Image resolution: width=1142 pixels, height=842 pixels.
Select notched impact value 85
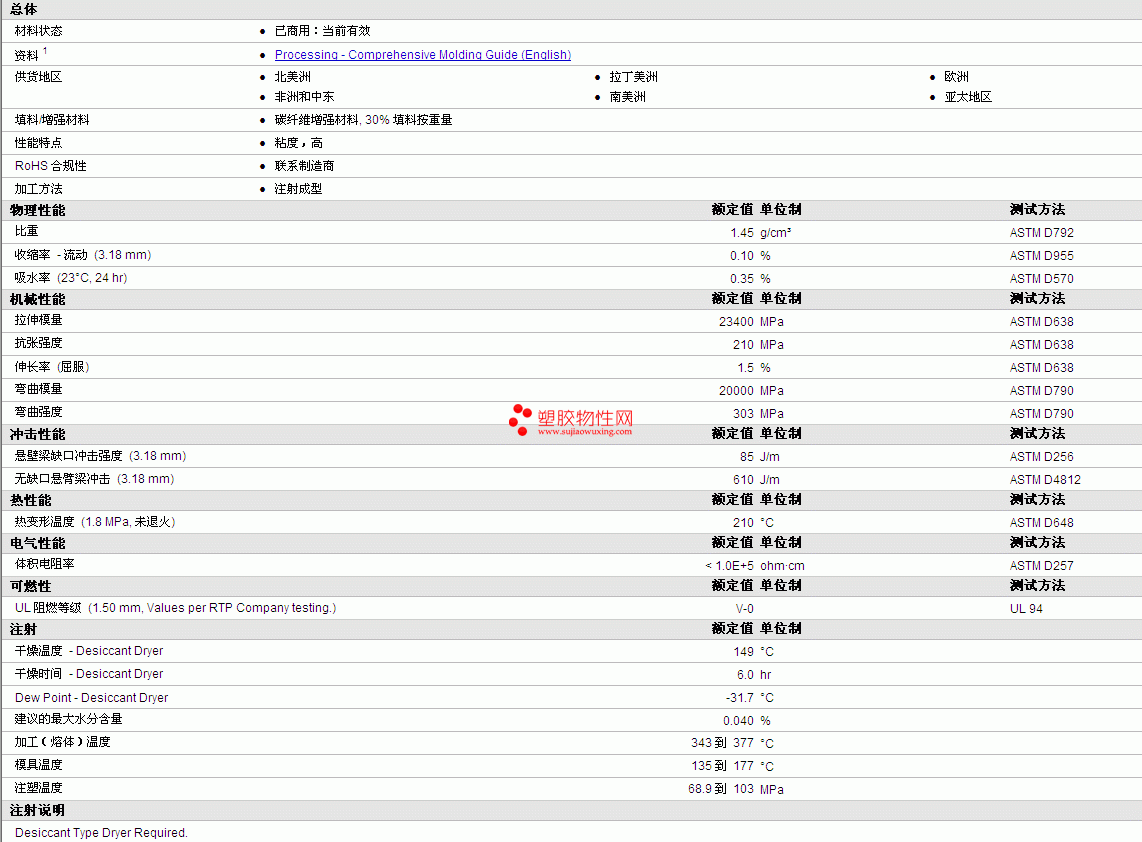747,457
